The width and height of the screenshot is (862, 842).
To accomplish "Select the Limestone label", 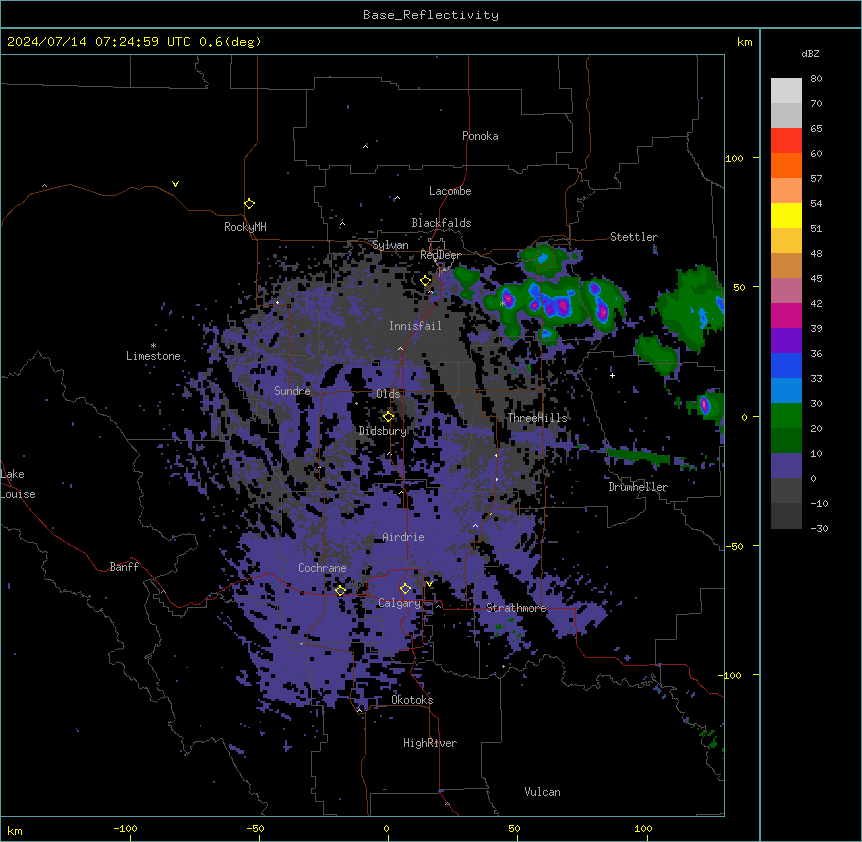I will pos(153,356).
